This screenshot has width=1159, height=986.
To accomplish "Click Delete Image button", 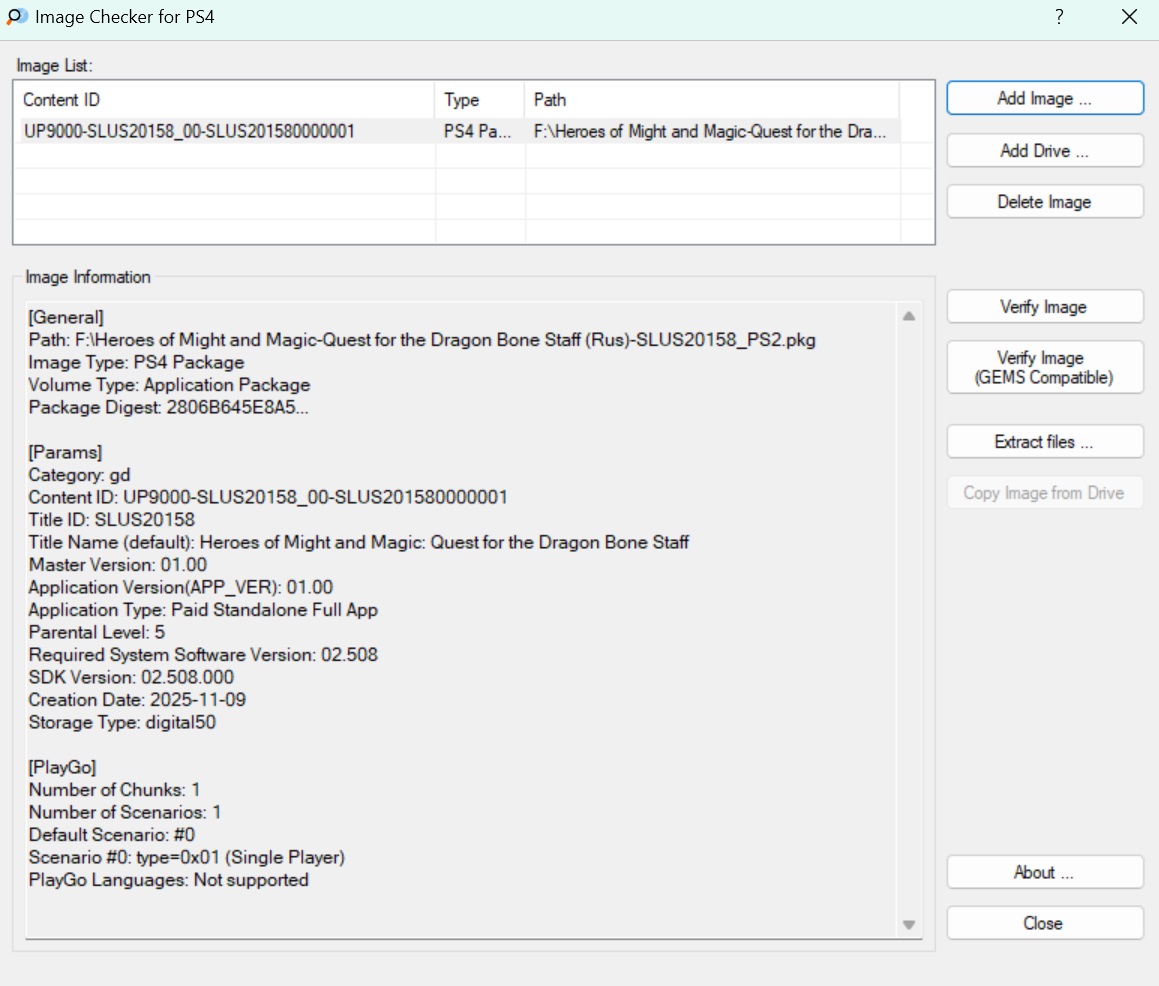I will click(x=1044, y=202).
